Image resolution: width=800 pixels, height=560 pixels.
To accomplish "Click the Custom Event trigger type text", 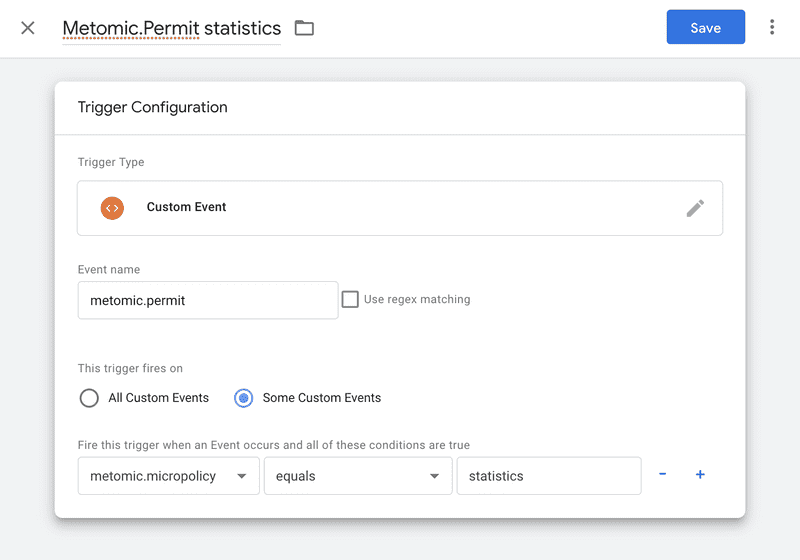I will coord(187,207).
